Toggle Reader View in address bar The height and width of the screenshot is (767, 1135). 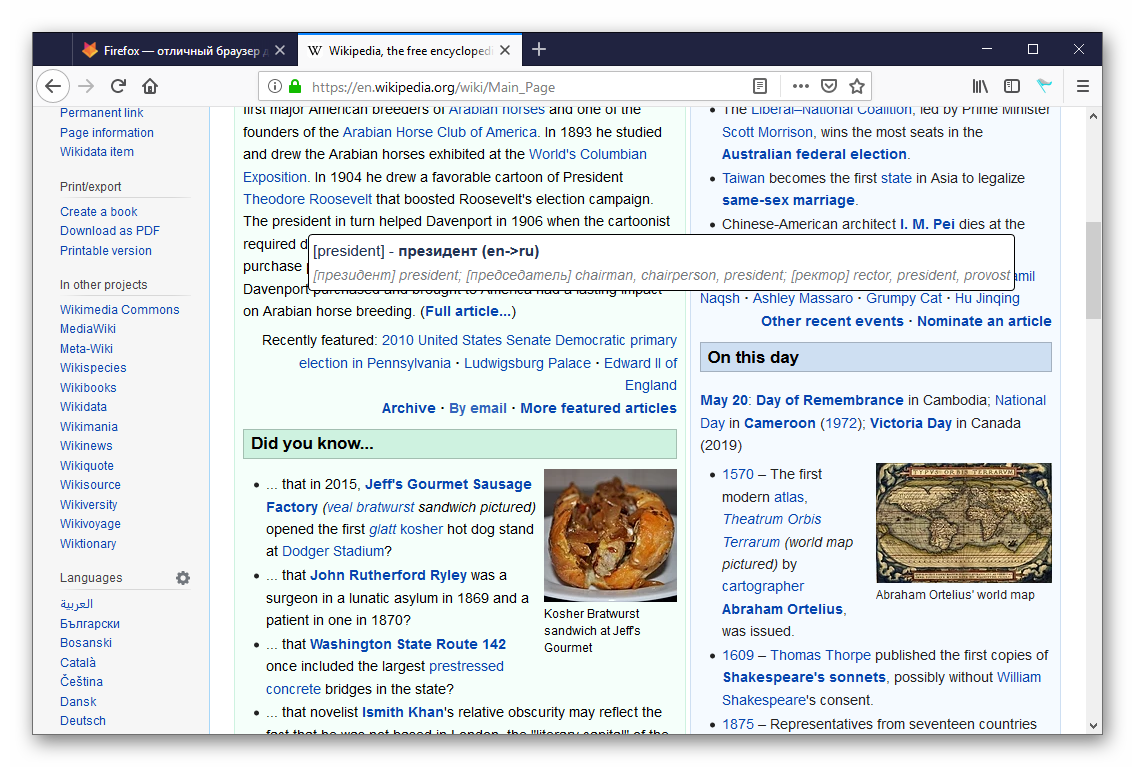coord(761,86)
